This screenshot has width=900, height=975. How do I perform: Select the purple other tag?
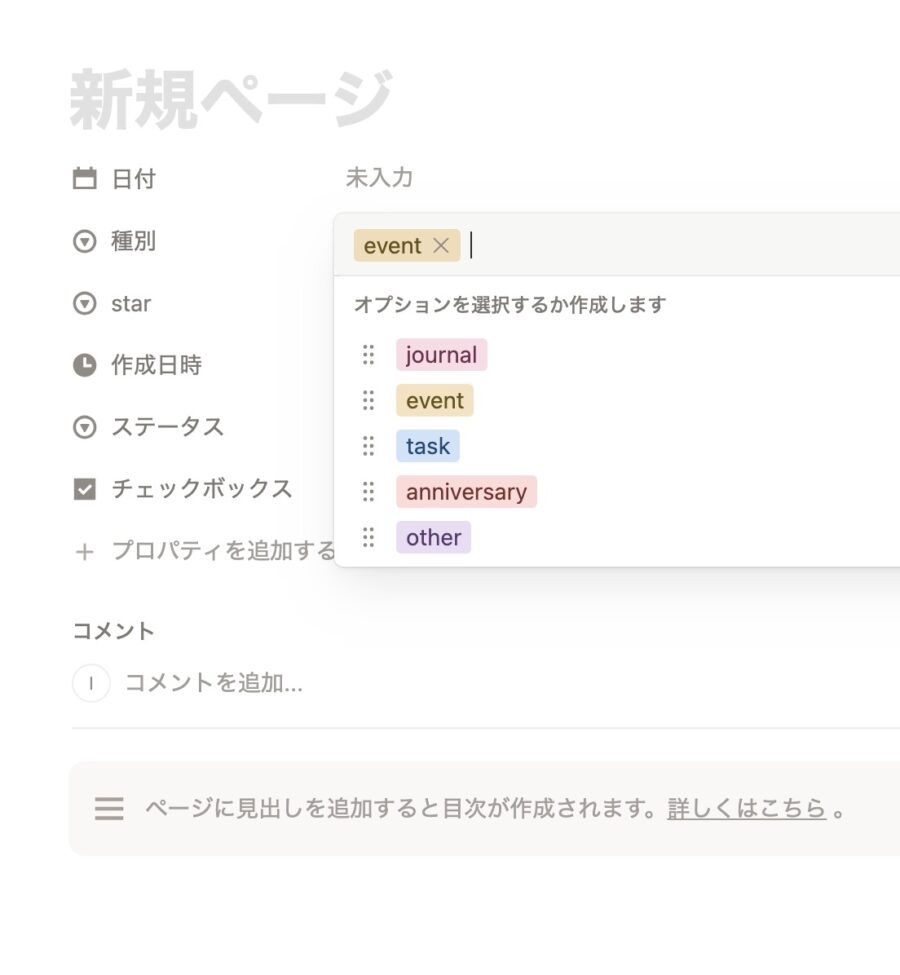click(x=433, y=537)
